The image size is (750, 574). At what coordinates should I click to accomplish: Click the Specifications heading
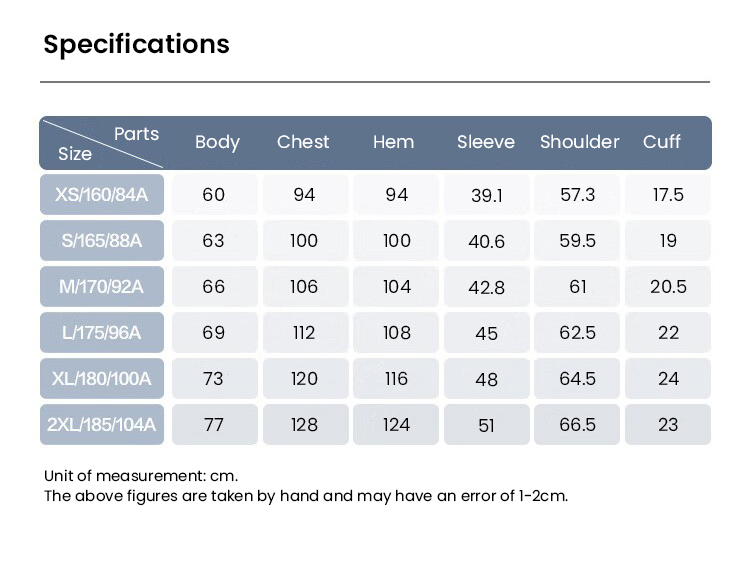point(137,45)
